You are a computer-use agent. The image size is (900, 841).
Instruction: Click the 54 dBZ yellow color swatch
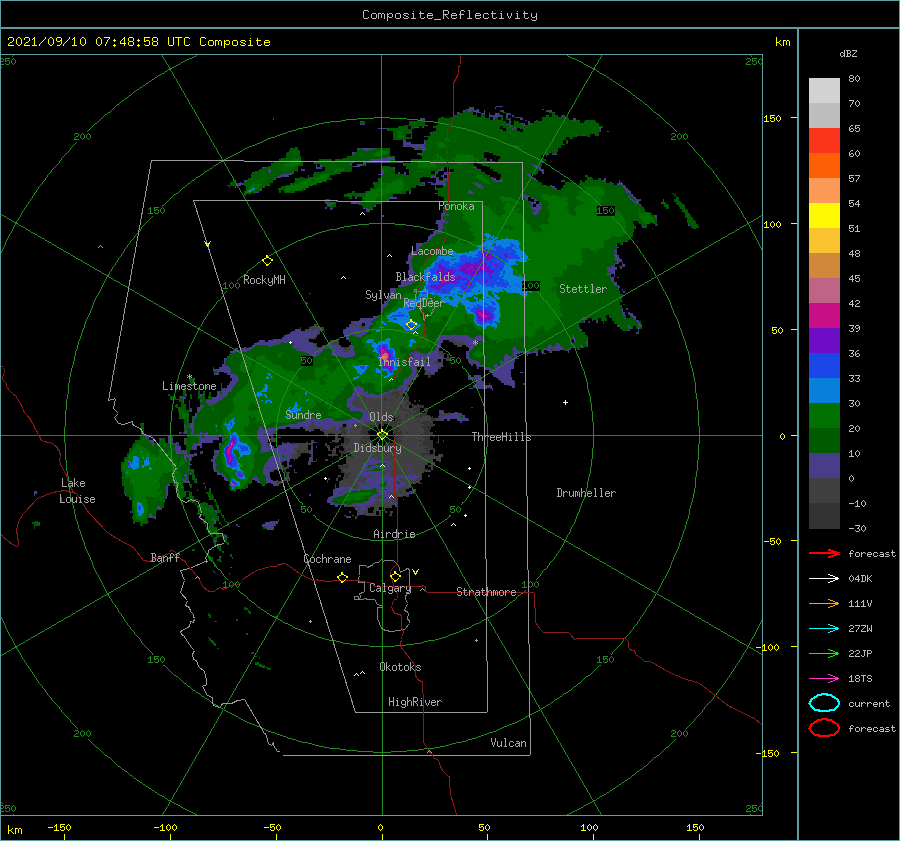tap(824, 216)
